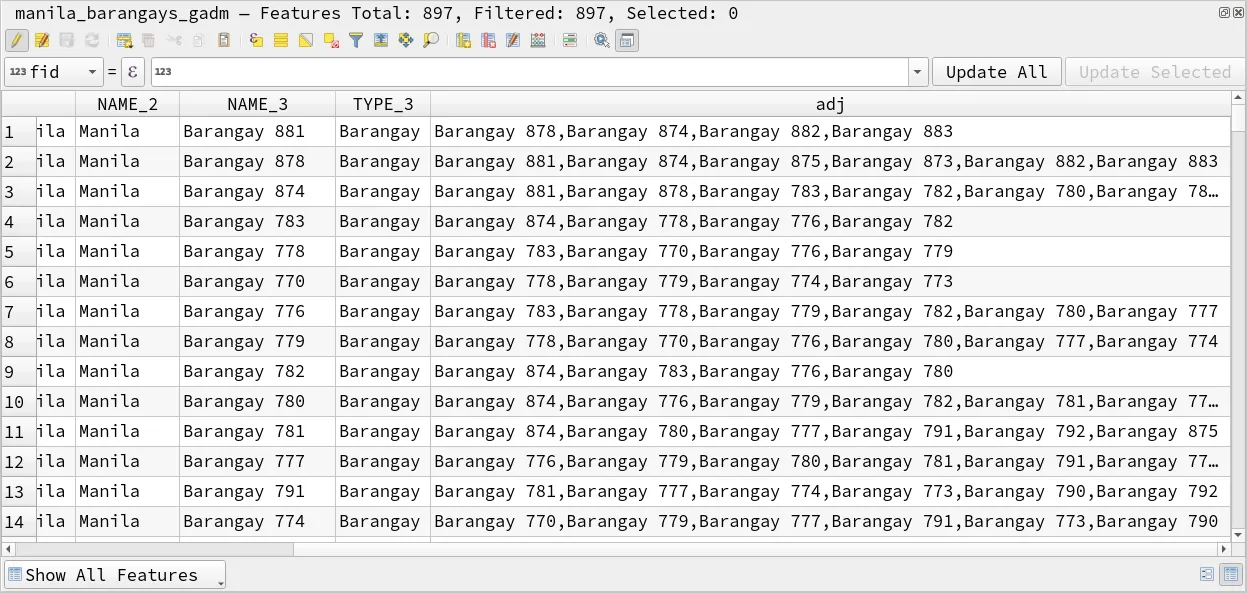The width and height of the screenshot is (1247, 593).
Task: Open the Show All Features filter menu
Action: 115,575
